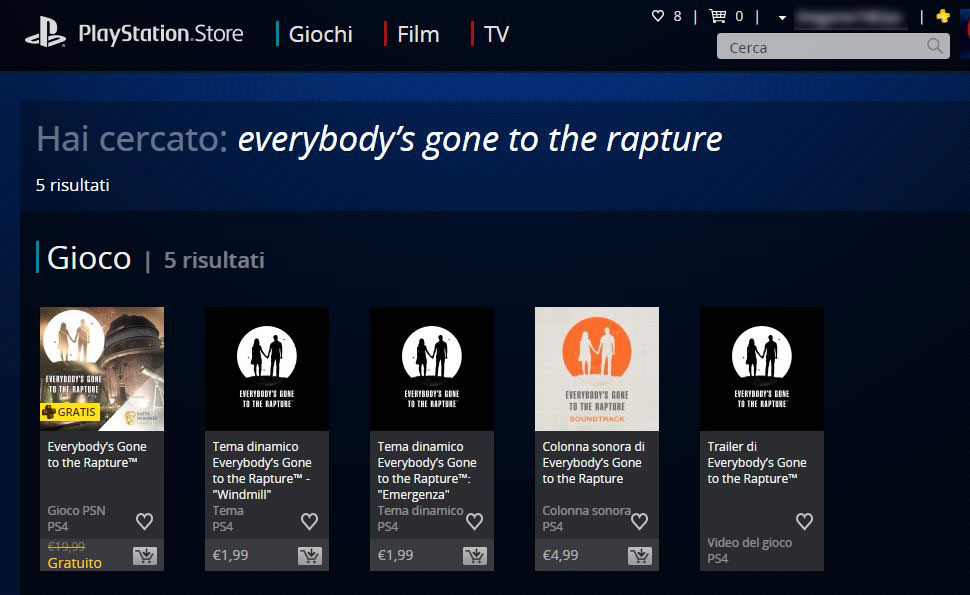Click the Gioco section heading
The height and width of the screenshot is (595, 970).
(89, 258)
